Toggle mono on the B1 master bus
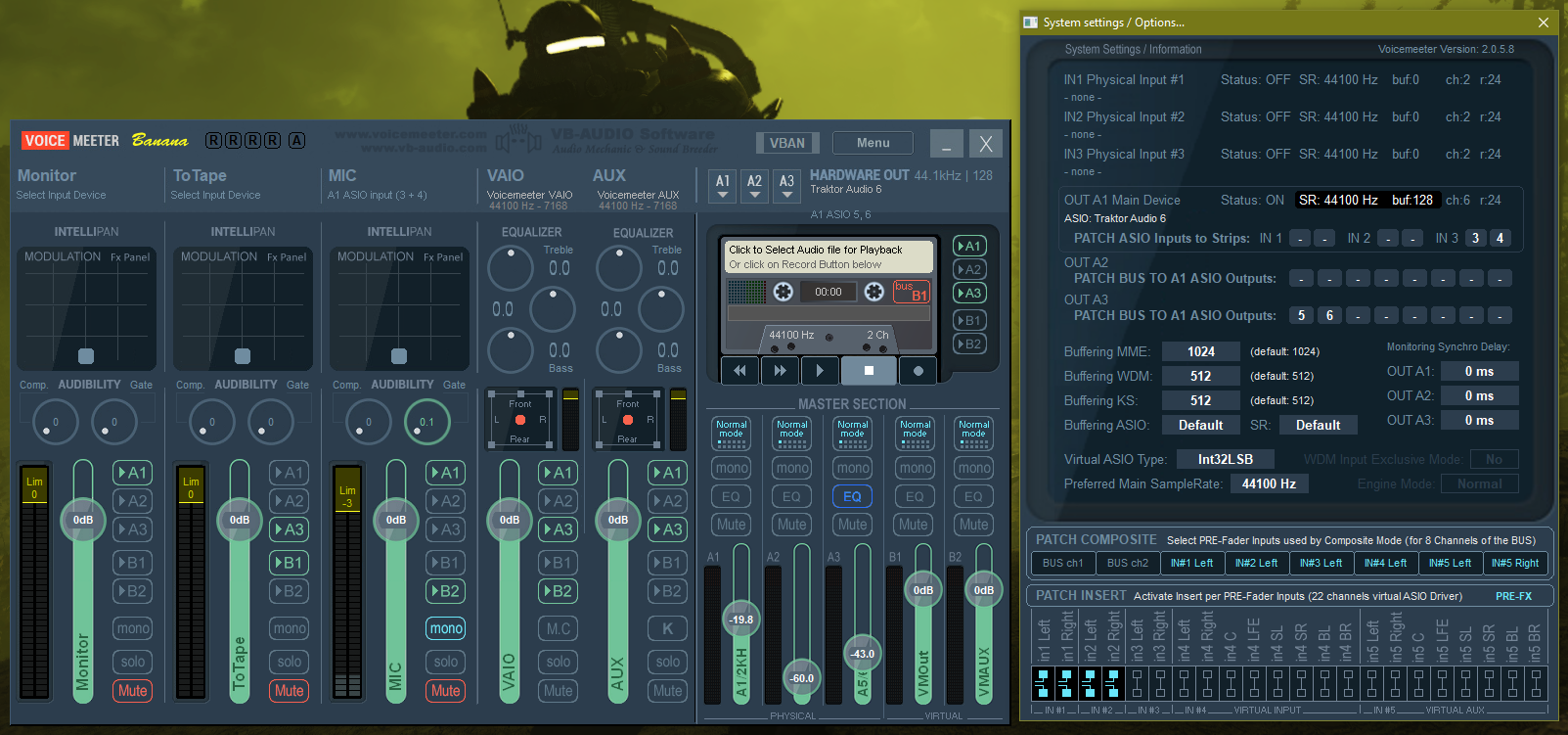1568x735 pixels. click(915, 468)
